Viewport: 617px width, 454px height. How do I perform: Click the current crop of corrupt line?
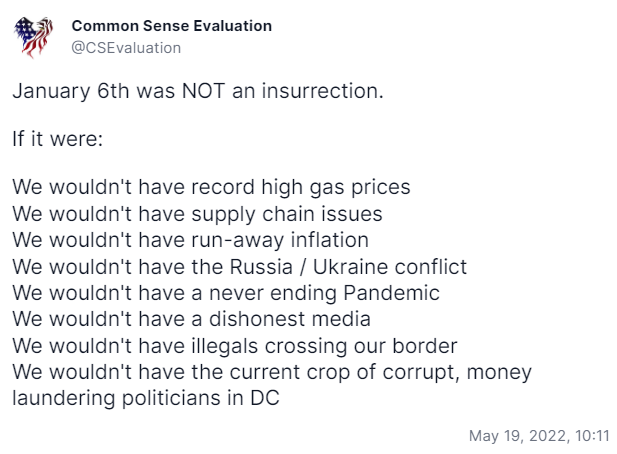point(272,373)
